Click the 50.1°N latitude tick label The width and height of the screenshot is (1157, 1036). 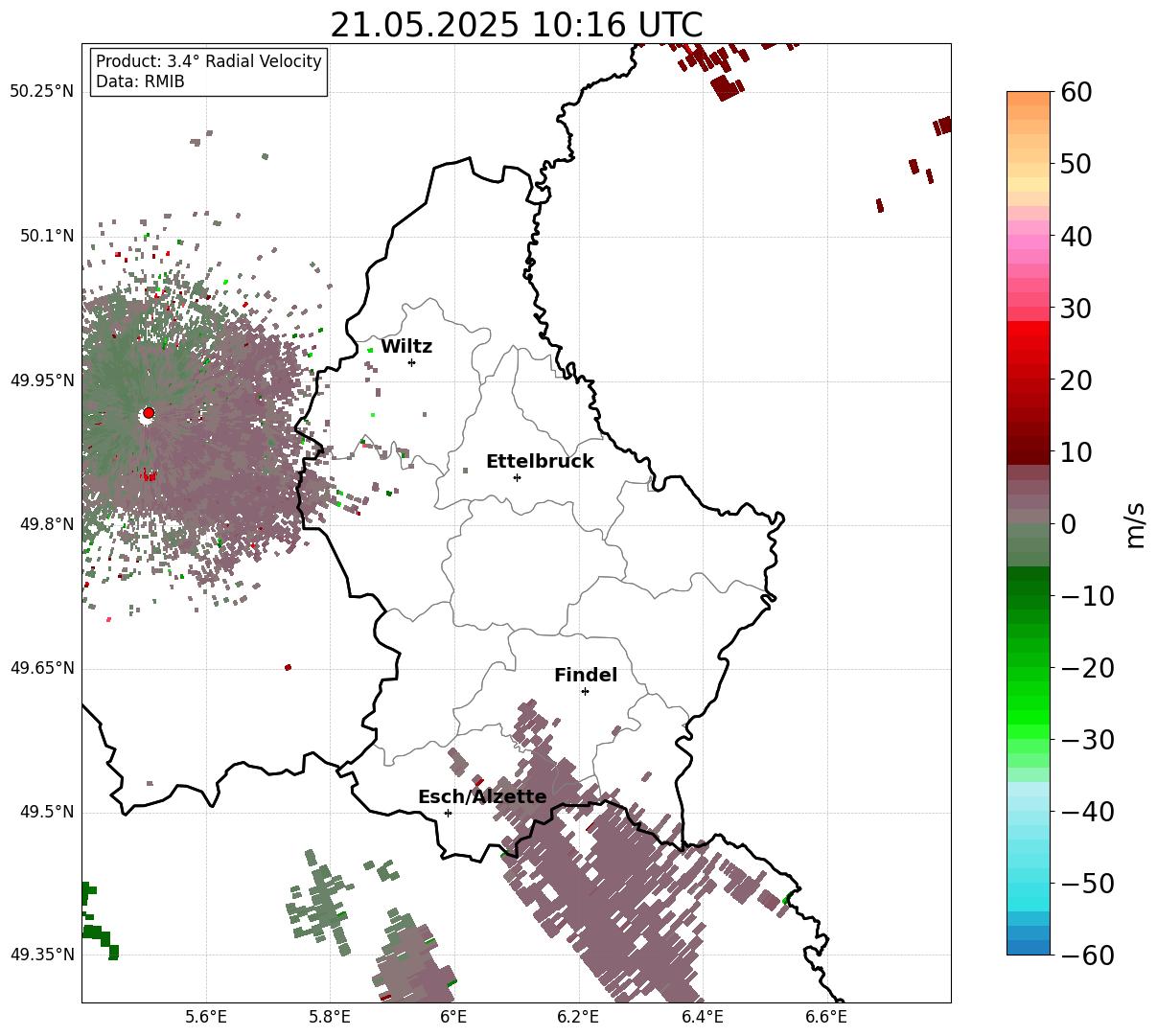point(47,236)
